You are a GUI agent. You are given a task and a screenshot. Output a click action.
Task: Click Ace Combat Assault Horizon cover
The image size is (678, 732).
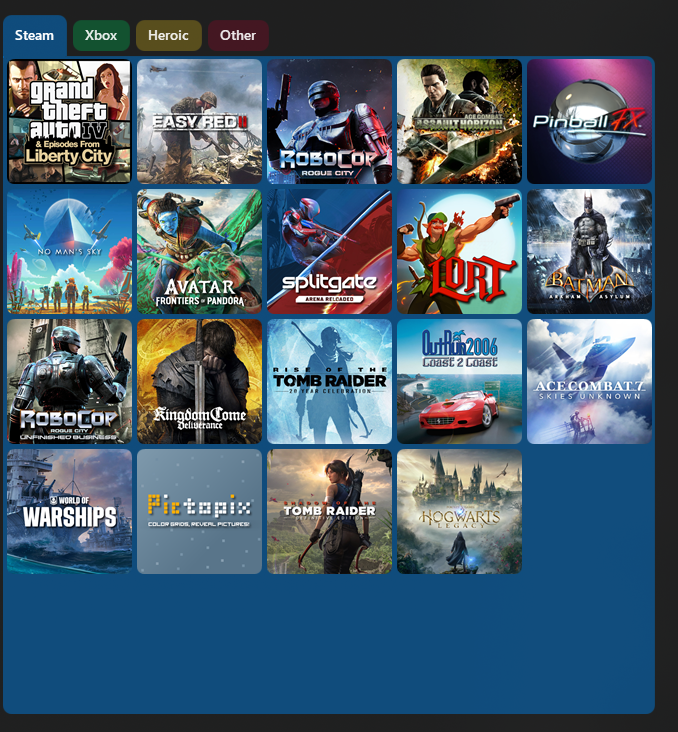(459, 122)
